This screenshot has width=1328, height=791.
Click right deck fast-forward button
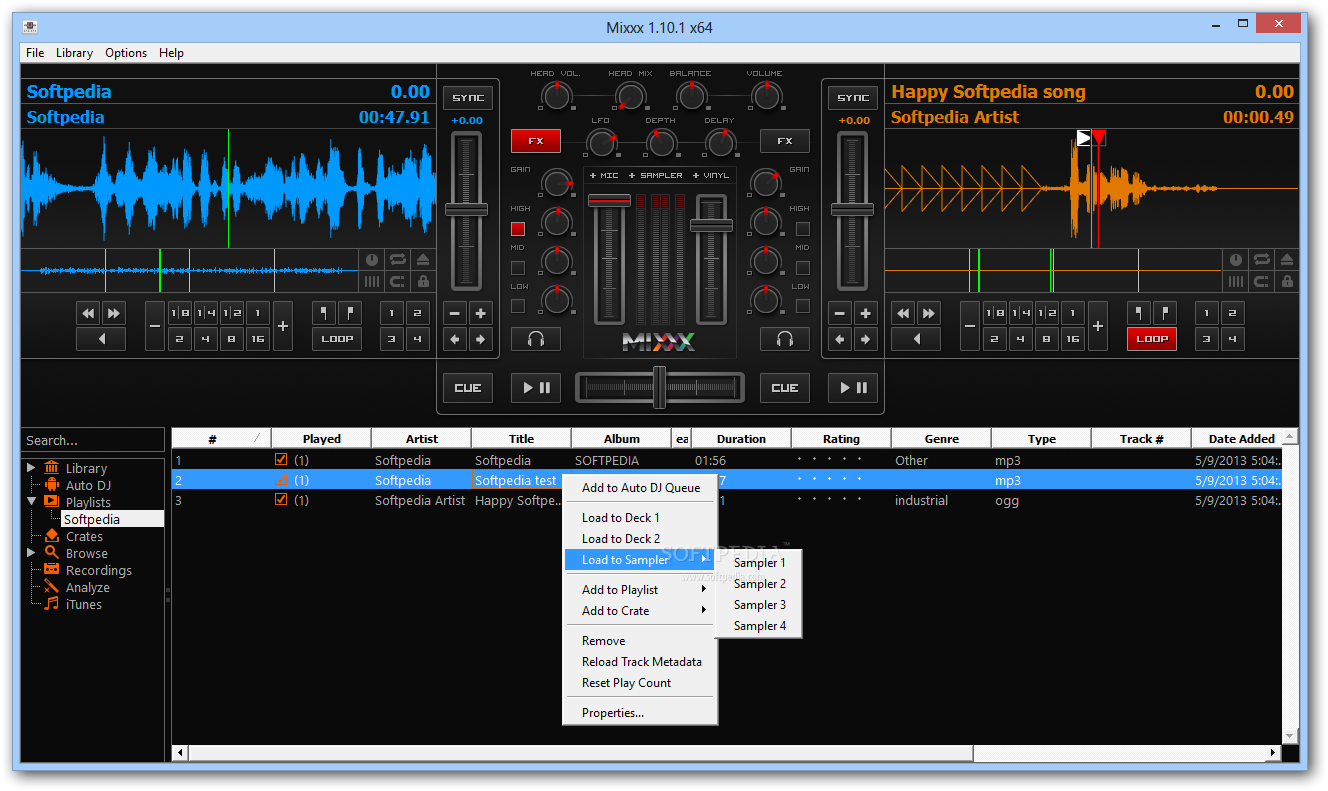[929, 313]
